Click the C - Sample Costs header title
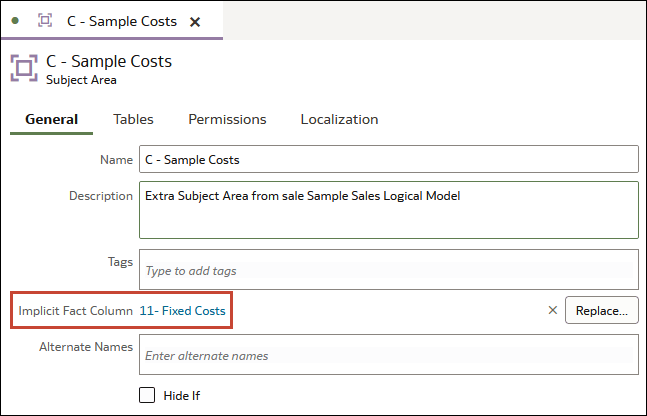647x416 pixels. (109, 61)
